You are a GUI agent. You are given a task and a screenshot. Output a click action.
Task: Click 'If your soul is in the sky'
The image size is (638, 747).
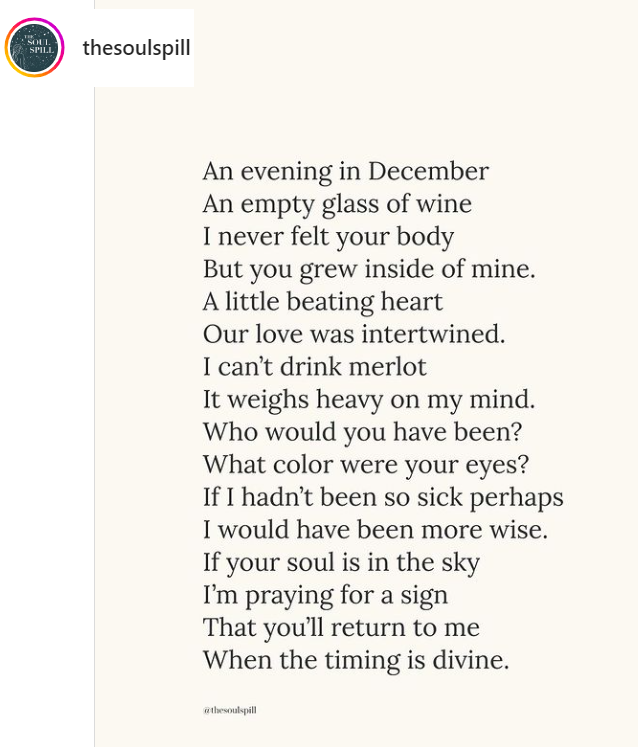click(341, 563)
